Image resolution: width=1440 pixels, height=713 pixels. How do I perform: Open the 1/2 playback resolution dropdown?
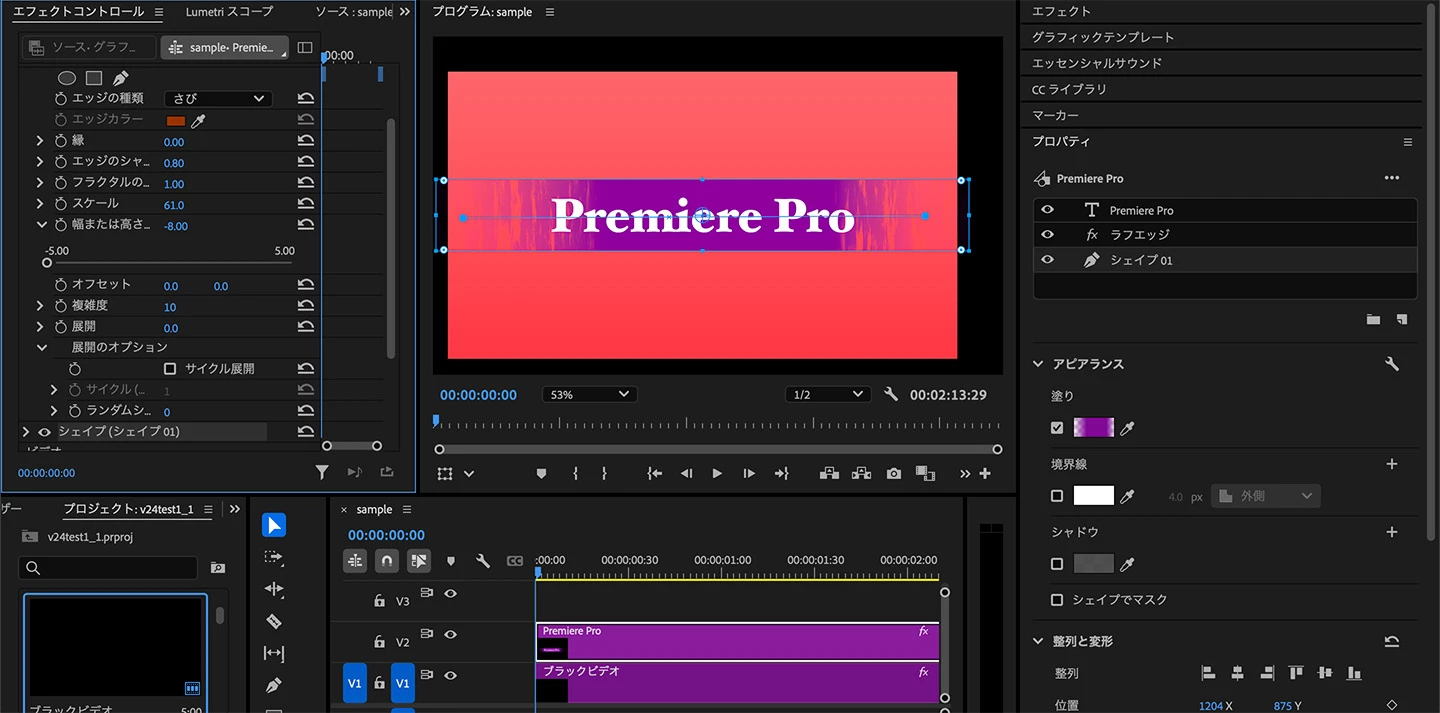click(828, 395)
